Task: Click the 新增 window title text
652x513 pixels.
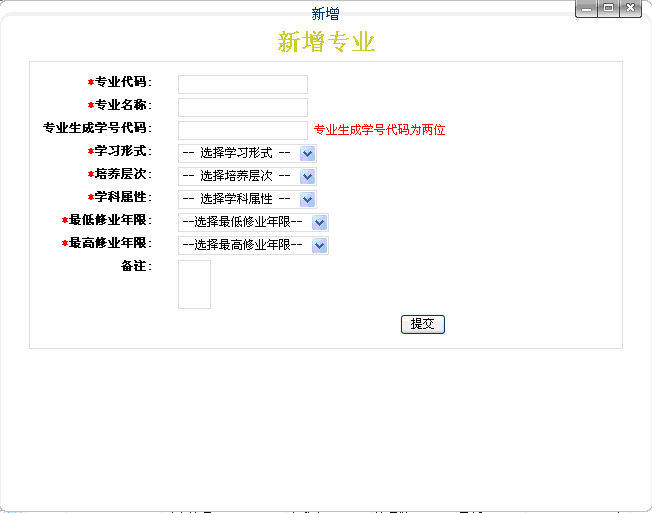Action: (x=326, y=14)
